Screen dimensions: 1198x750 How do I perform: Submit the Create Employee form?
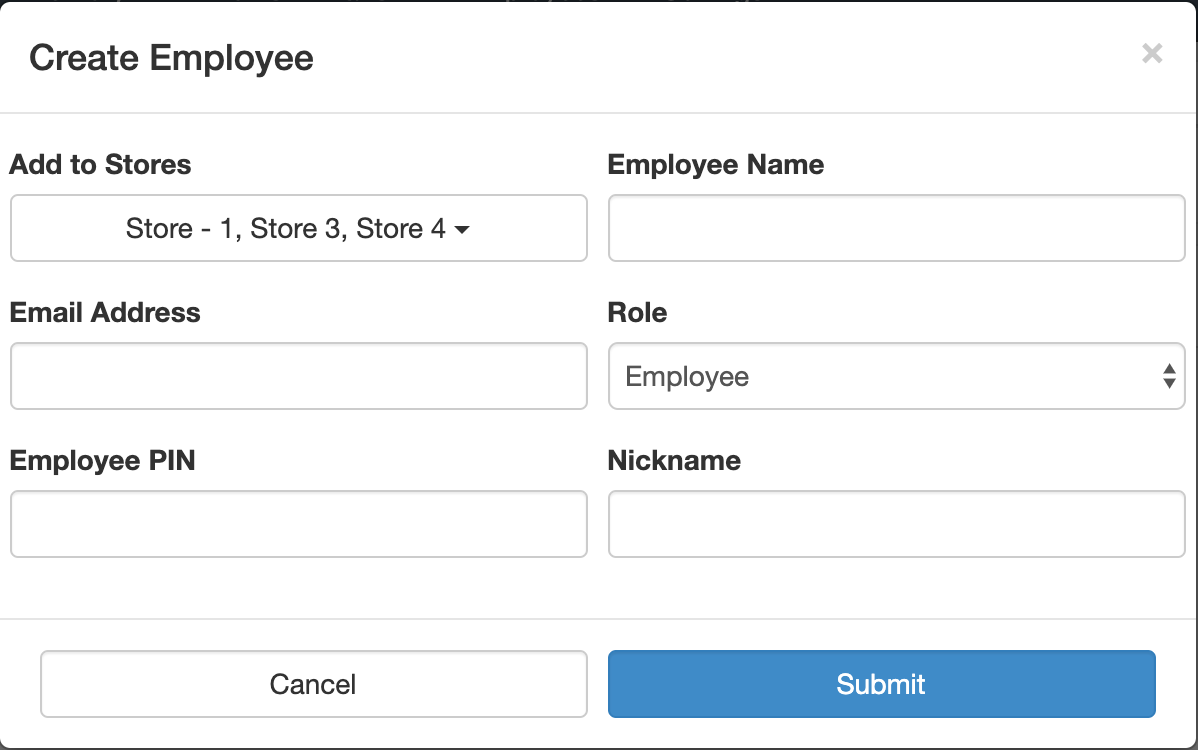881,684
